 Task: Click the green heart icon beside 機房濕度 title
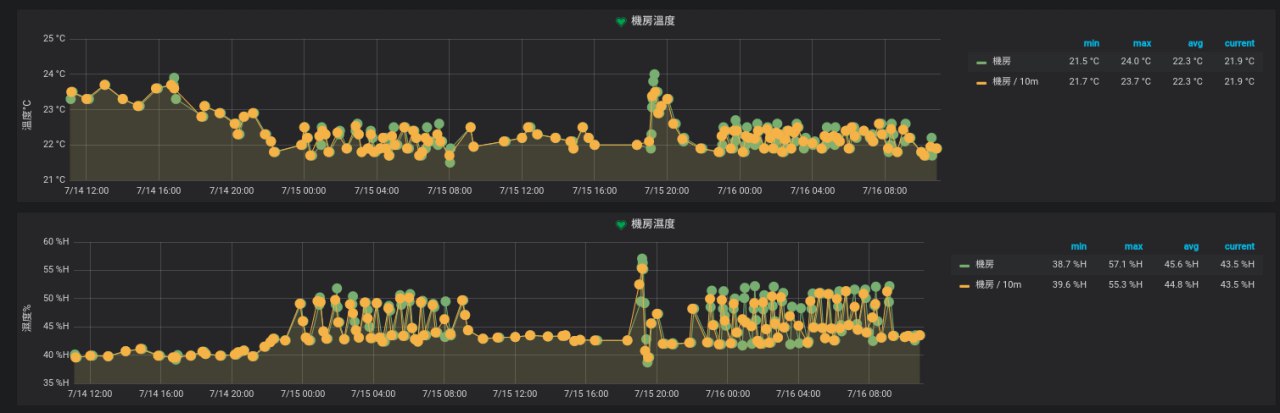tap(621, 224)
